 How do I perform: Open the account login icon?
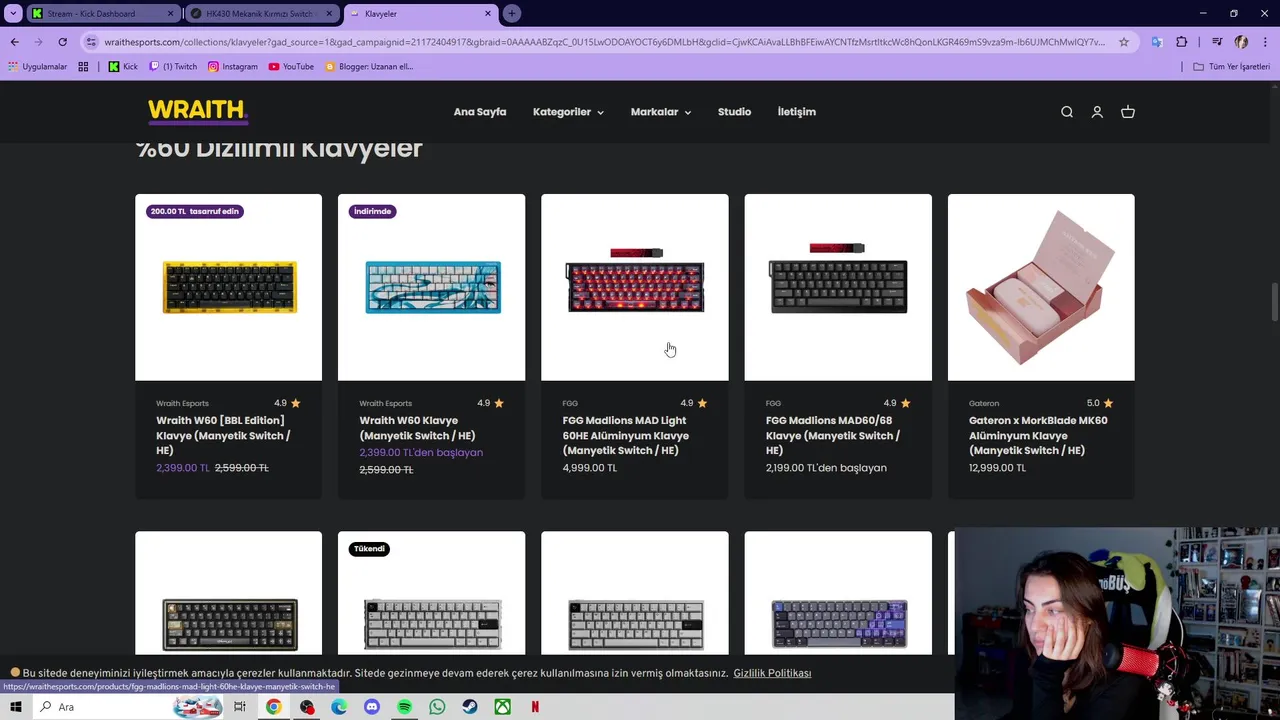[x=1097, y=112]
